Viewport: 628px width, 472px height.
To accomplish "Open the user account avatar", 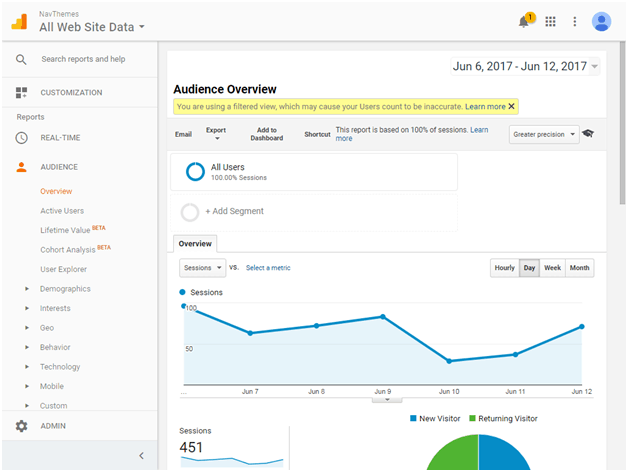I will click(601, 22).
